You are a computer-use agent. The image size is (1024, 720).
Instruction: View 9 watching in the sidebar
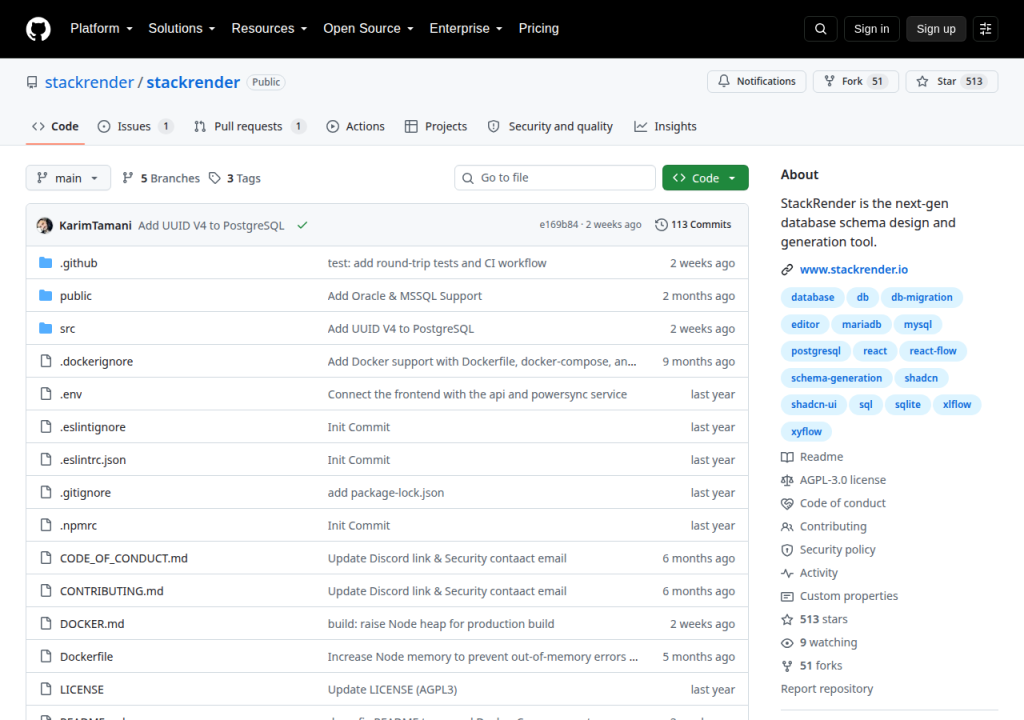(820, 643)
